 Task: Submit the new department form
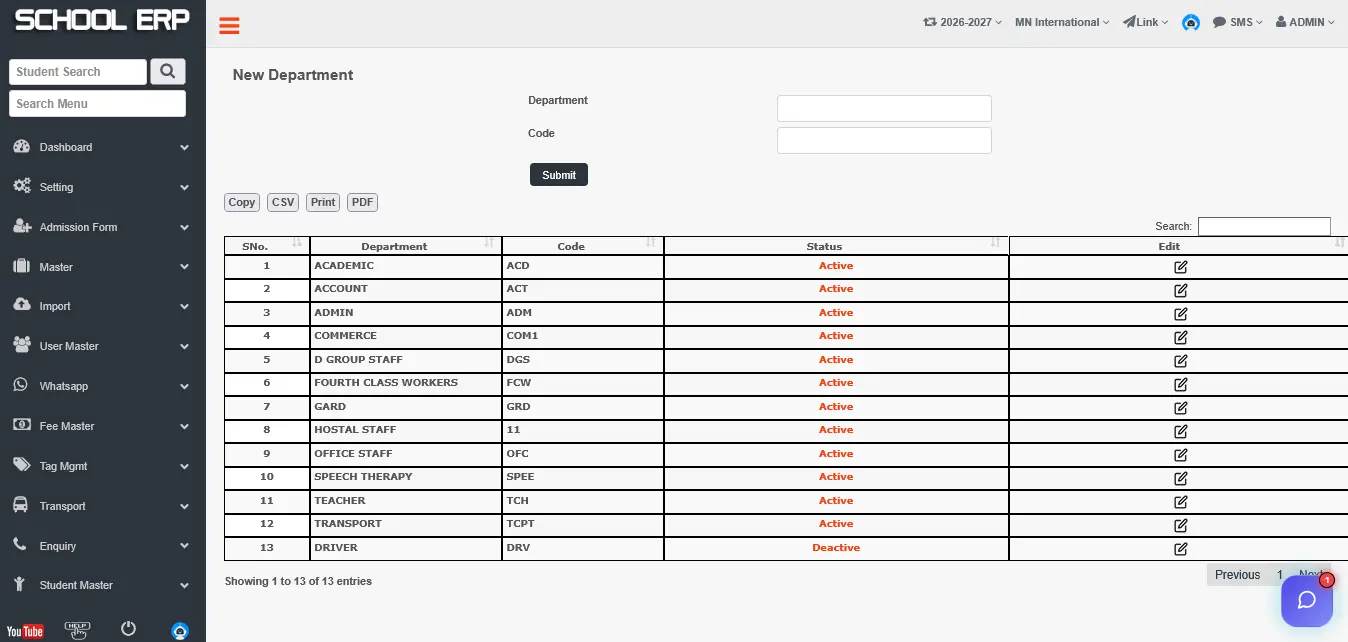[559, 175]
